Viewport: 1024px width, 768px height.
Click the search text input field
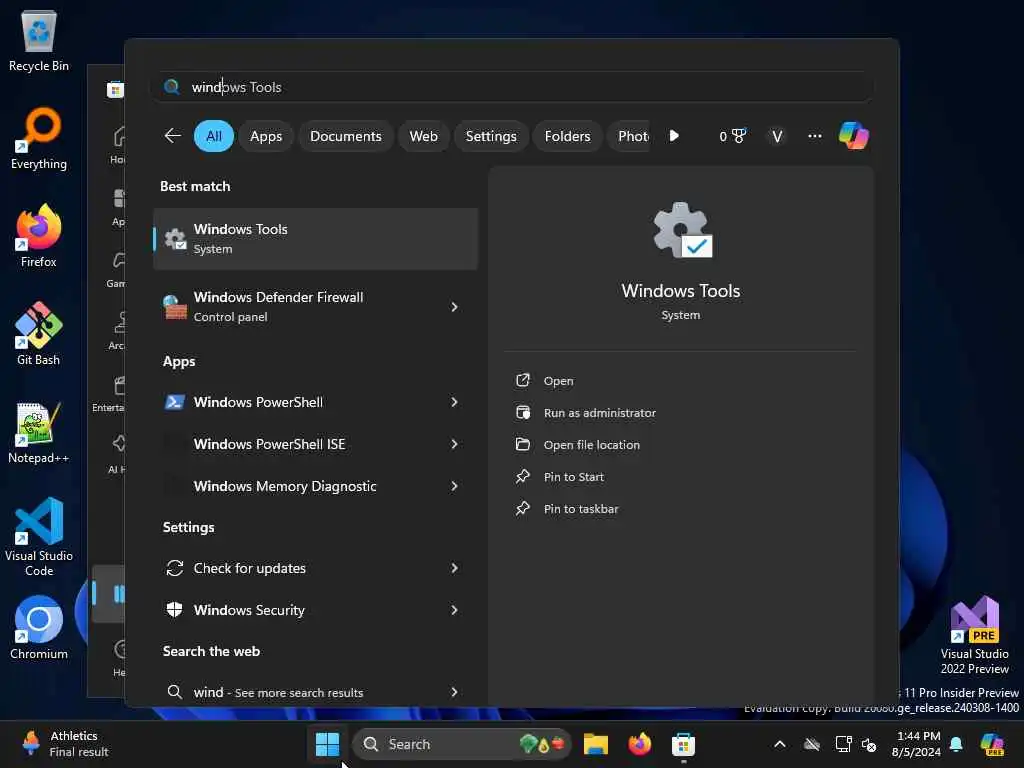click(x=513, y=87)
